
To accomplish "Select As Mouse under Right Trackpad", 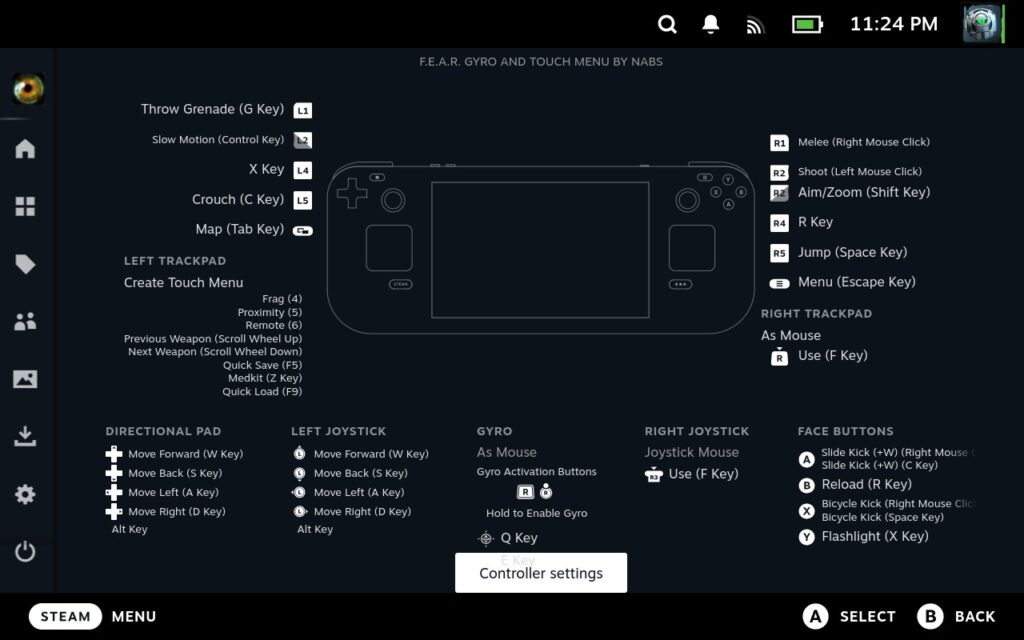I will pos(791,336).
